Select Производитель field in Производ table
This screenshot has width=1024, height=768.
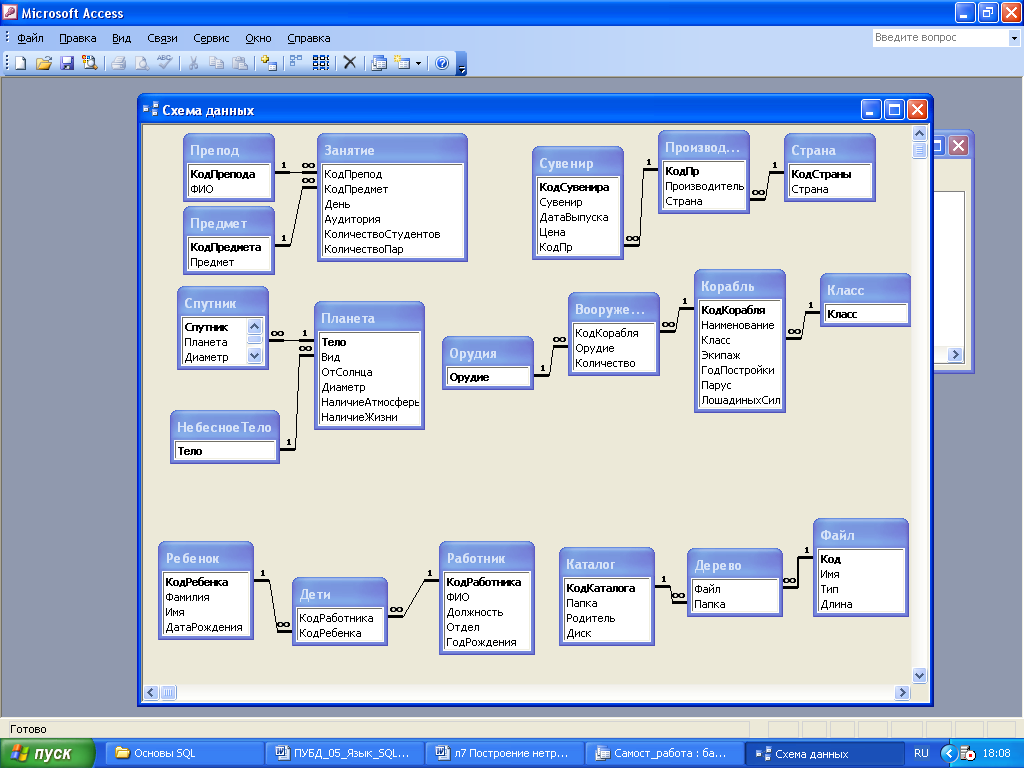[703, 186]
